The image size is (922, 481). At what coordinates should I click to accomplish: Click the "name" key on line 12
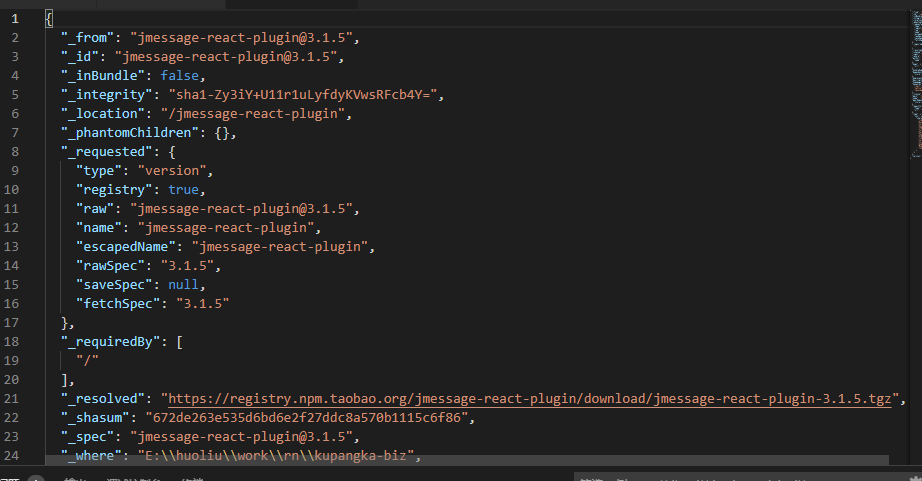click(x=99, y=228)
